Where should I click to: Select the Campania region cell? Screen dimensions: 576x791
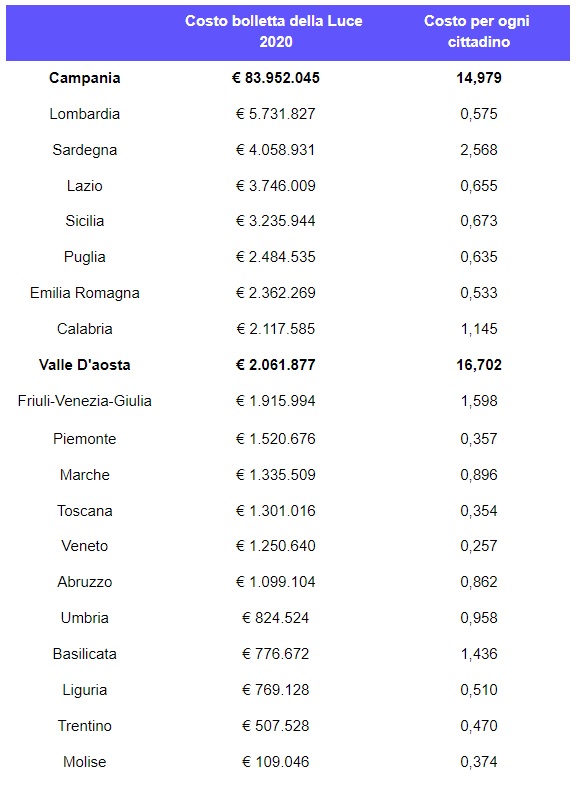pyautogui.click(x=85, y=78)
